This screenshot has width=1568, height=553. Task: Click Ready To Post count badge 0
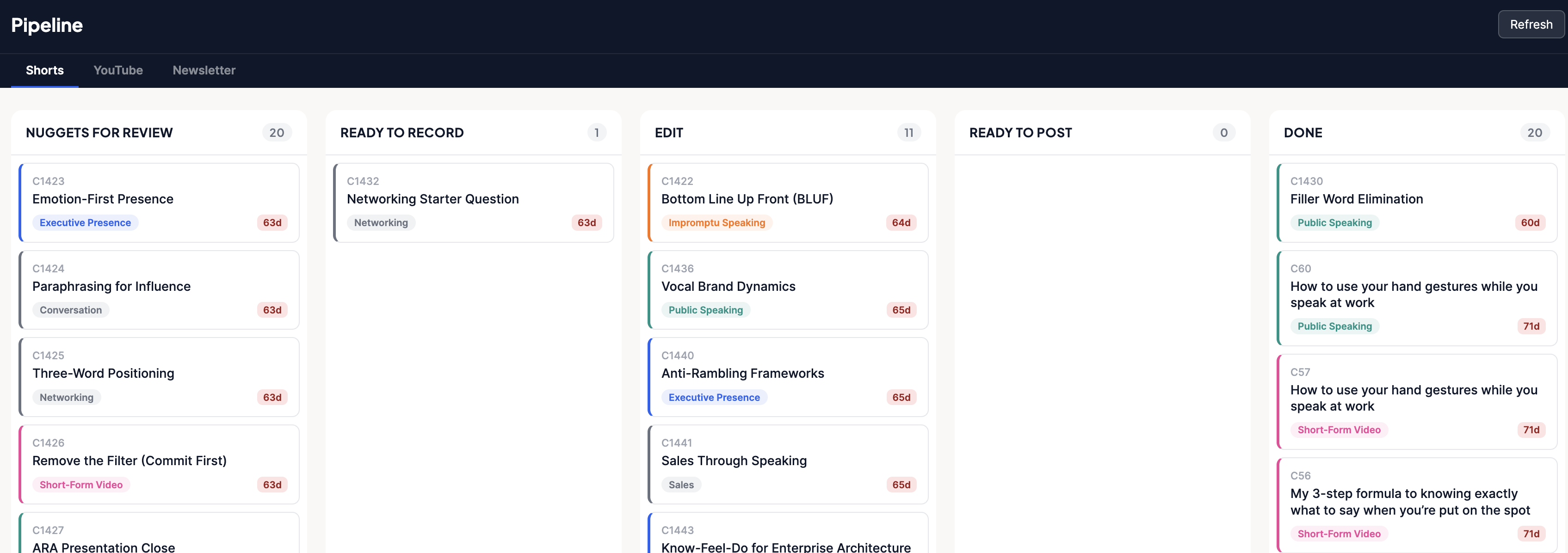(1223, 133)
